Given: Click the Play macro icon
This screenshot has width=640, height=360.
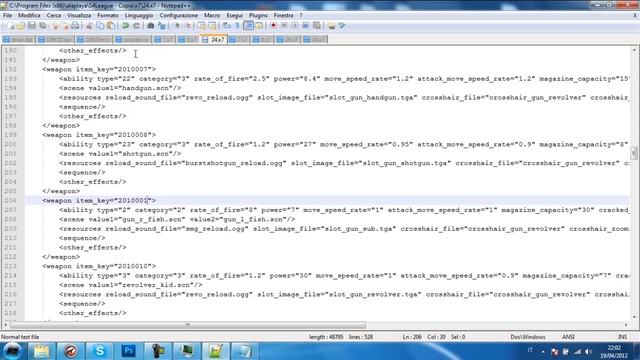Looking at the screenshot, I should pos(295,26).
